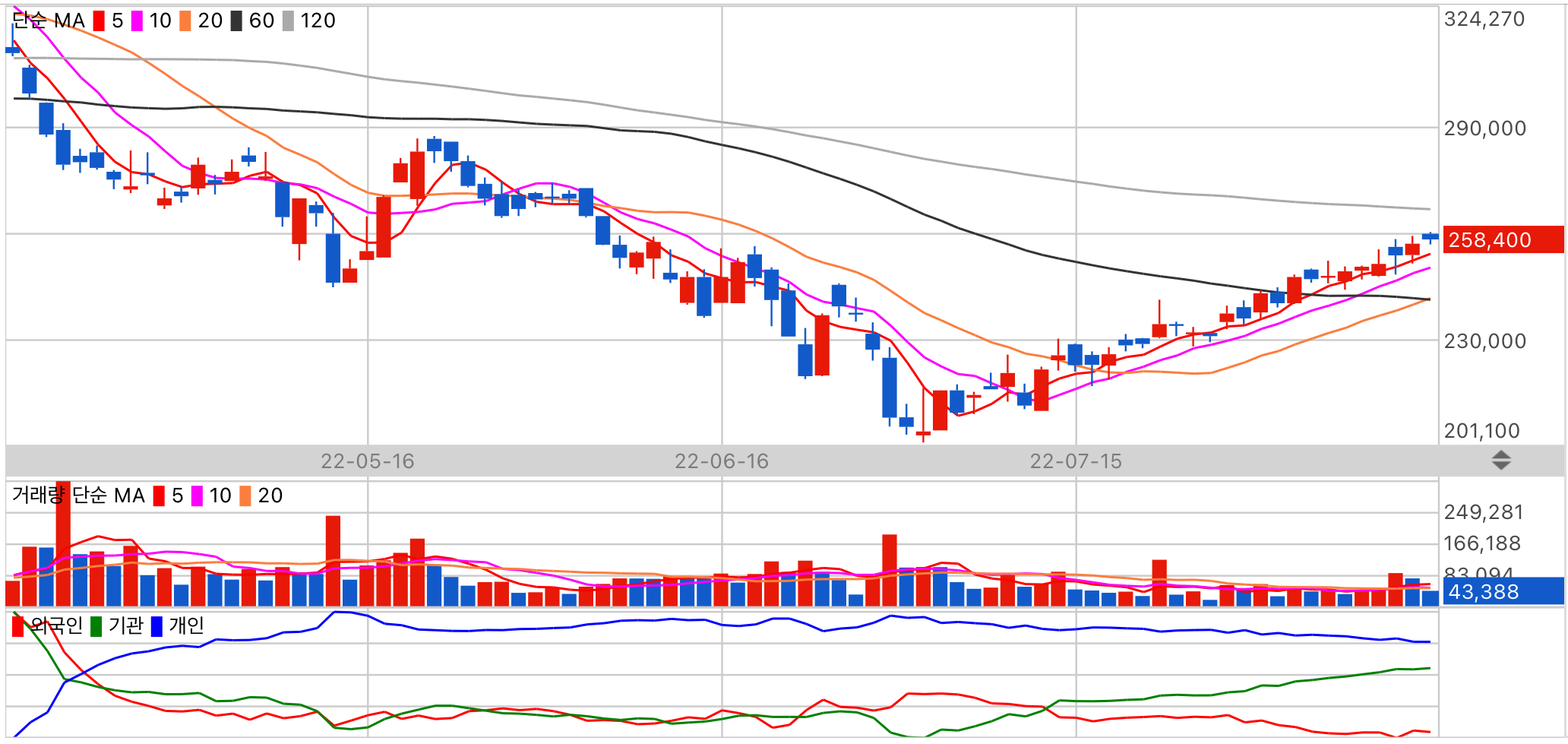
Task: Click the blue 개인 investor legend swatch
Action: point(156,626)
